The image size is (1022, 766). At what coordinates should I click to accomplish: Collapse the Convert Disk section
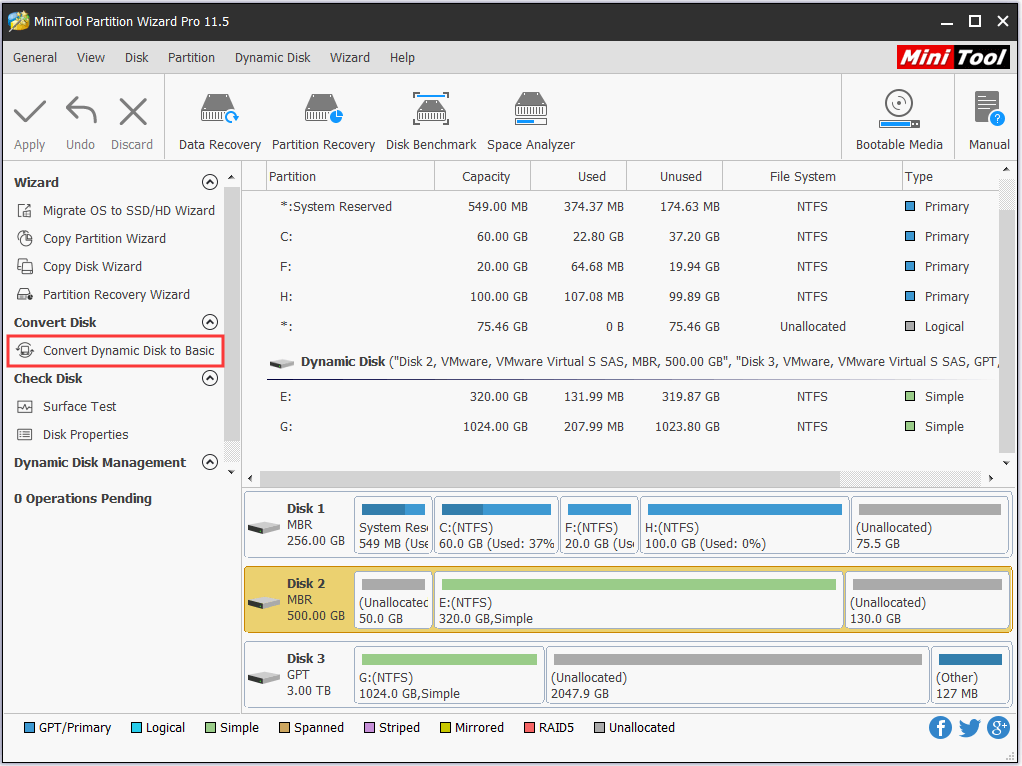tap(210, 322)
